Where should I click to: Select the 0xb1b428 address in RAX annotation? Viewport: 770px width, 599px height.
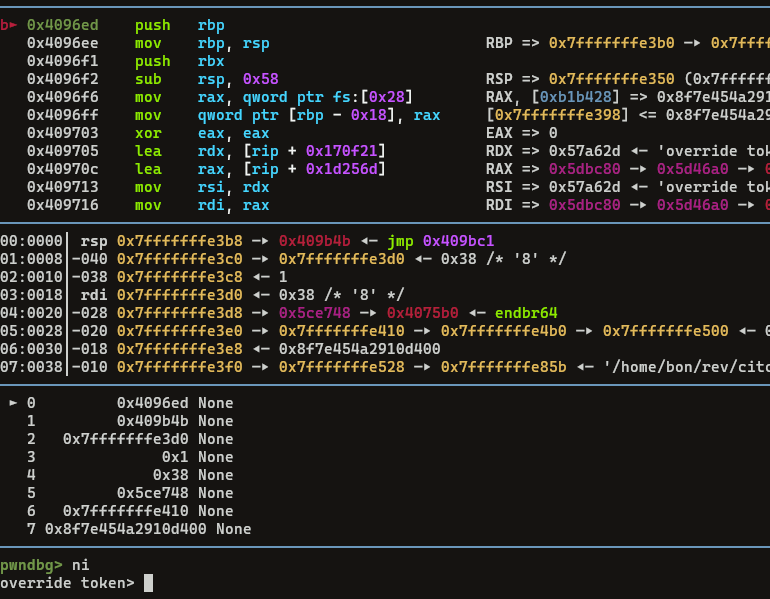(x=576, y=97)
